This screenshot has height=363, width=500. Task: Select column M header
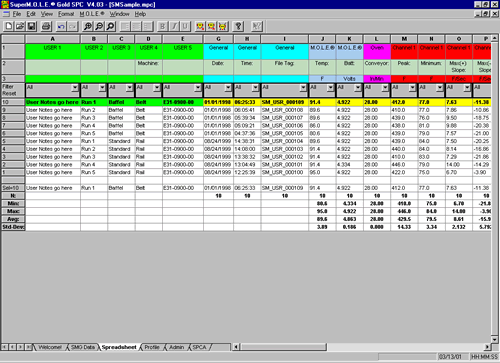[x=404, y=39]
